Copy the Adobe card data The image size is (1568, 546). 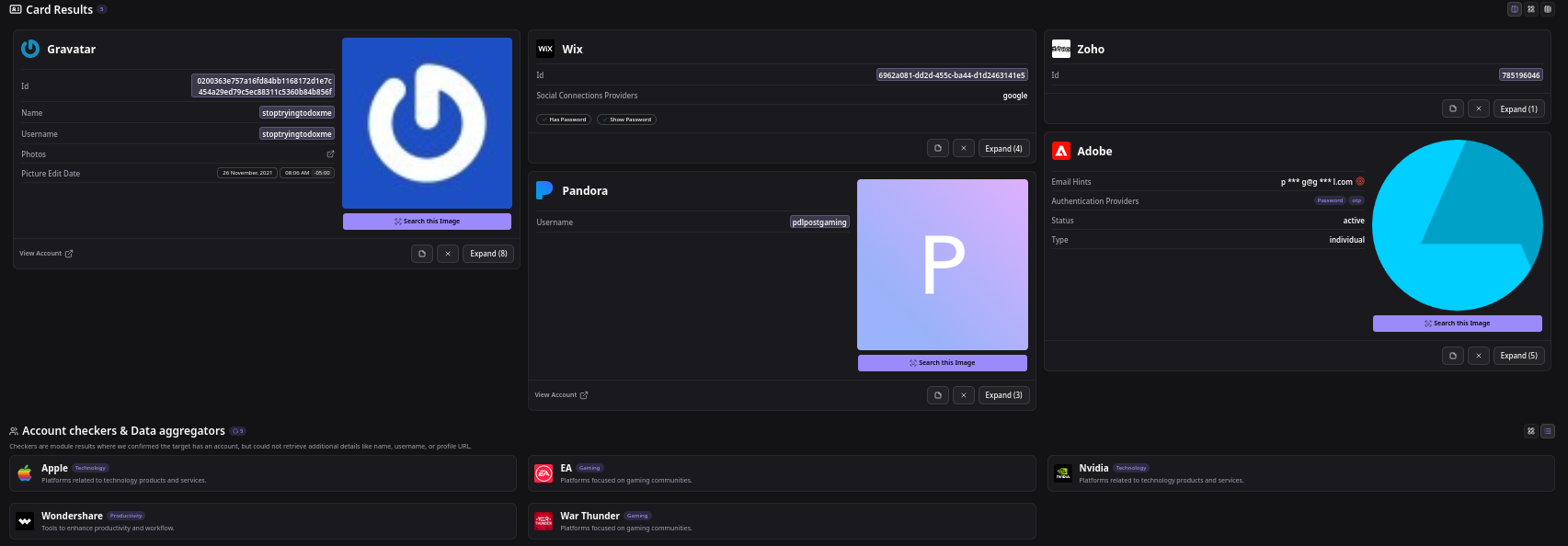tap(1453, 356)
